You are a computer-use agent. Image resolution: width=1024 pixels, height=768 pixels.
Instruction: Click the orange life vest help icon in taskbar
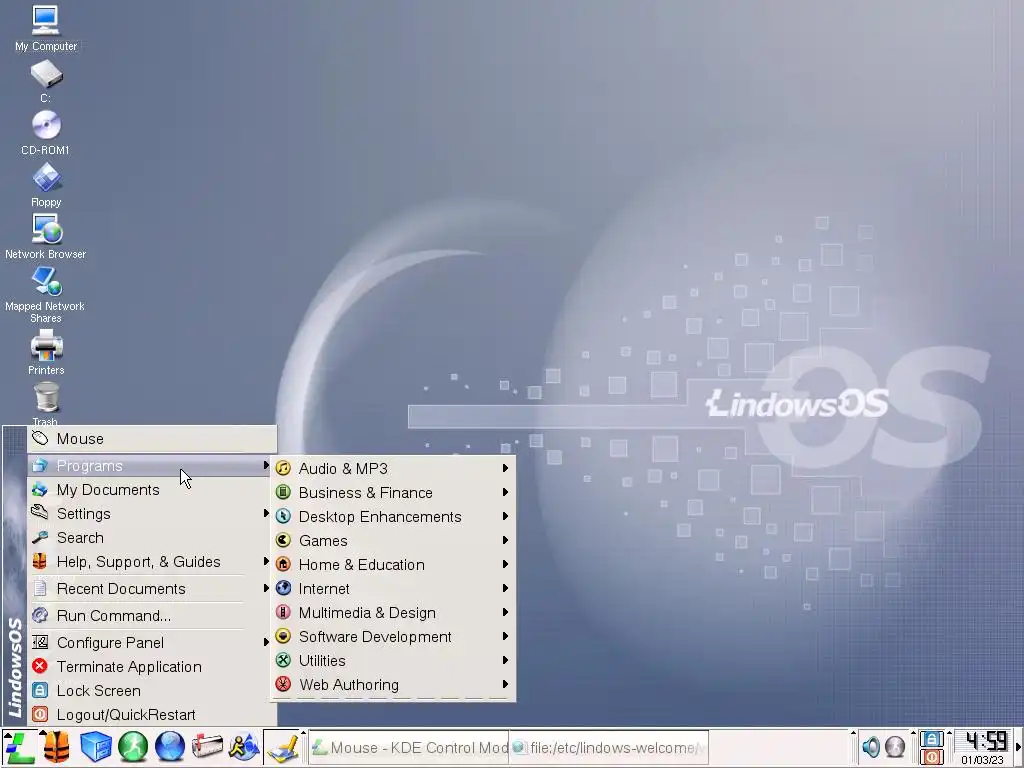(57, 747)
